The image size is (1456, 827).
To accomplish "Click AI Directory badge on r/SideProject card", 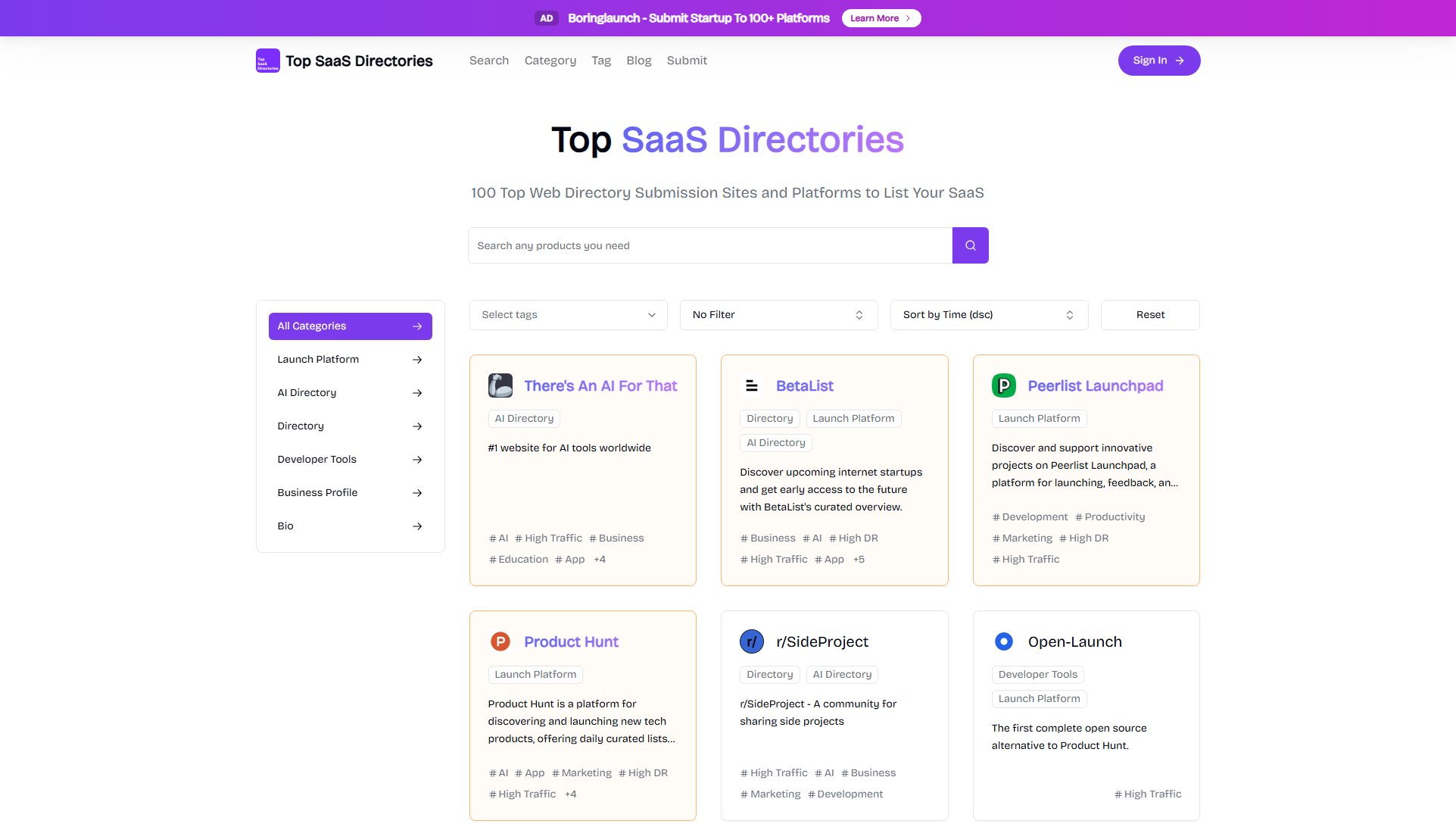I will (x=842, y=675).
